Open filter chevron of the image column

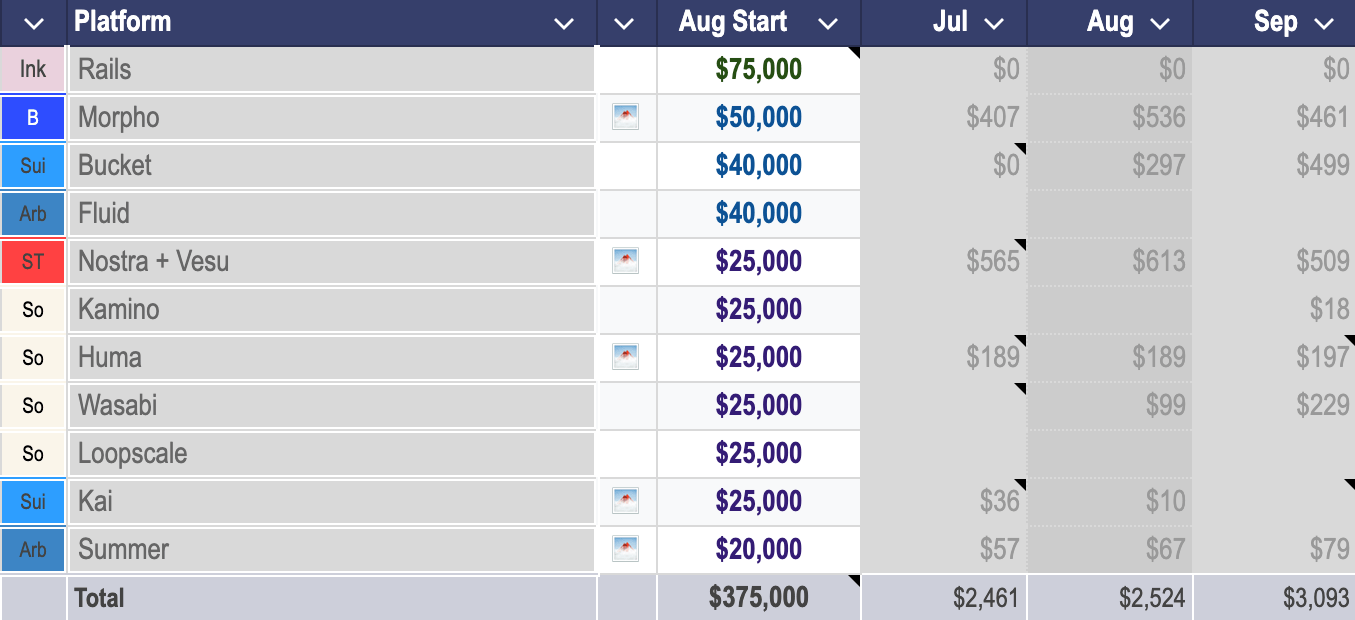[x=625, y=23]
